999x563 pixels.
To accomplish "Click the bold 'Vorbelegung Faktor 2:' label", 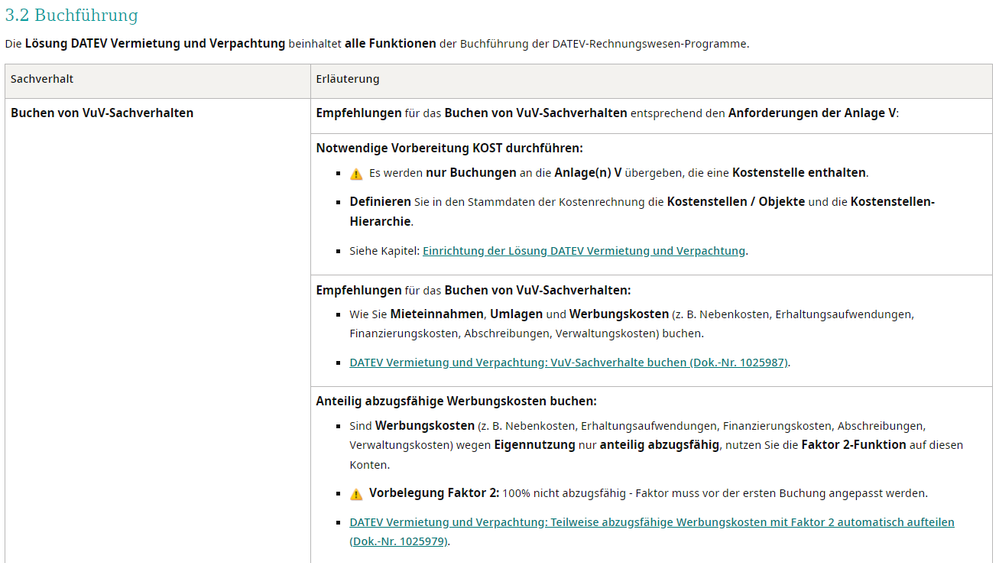I will [x=434, y=493].
